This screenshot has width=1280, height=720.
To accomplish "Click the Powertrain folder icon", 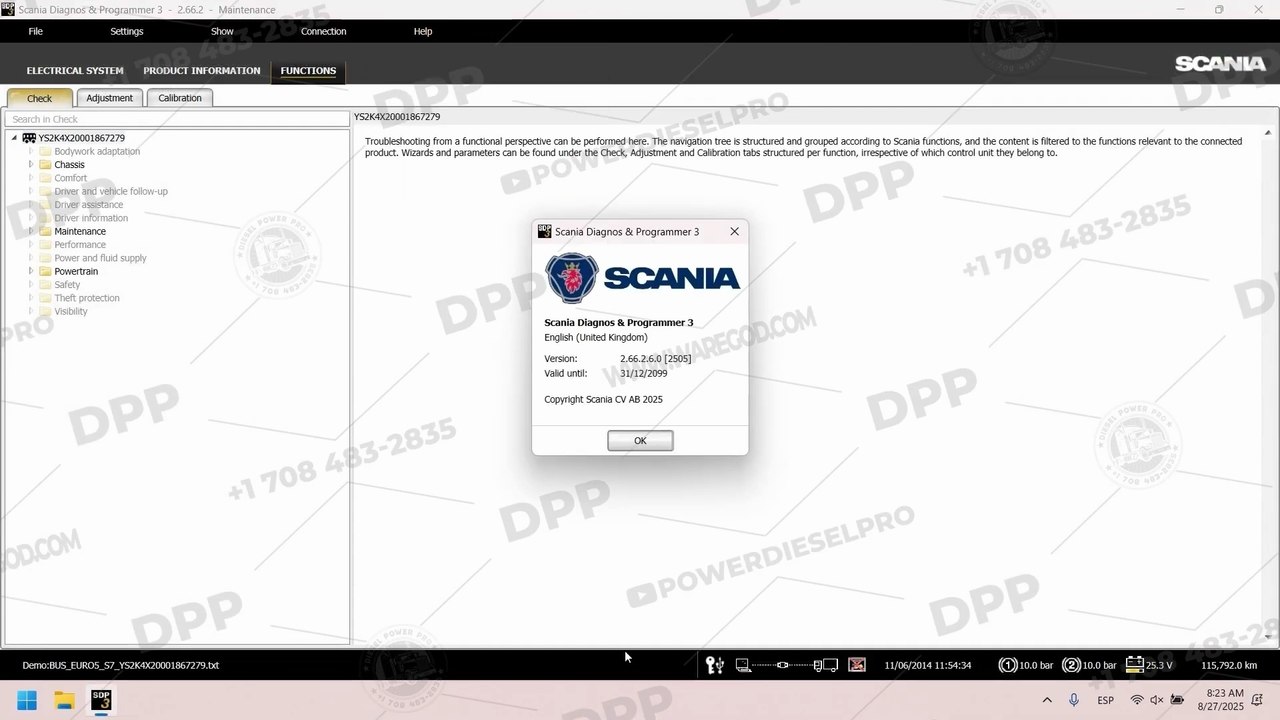I will (44, 271).
